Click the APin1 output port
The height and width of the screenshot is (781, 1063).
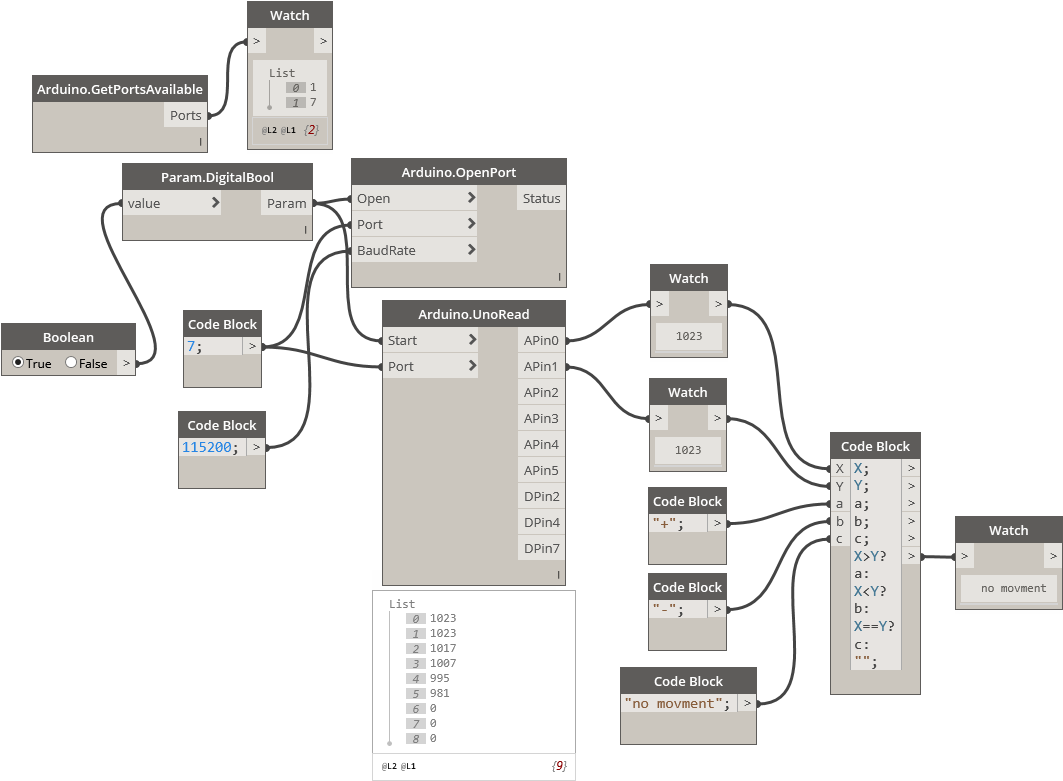point(541,366)
